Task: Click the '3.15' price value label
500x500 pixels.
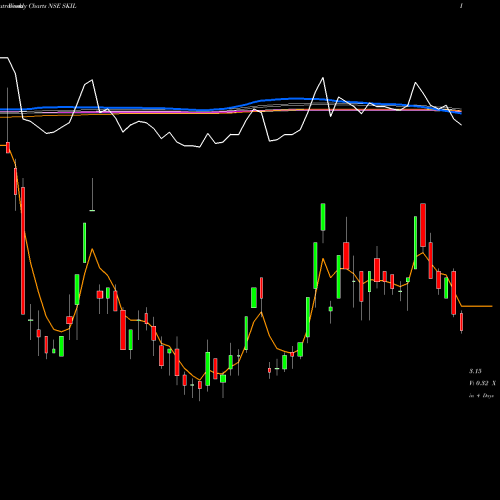Action: click(475, 371)
